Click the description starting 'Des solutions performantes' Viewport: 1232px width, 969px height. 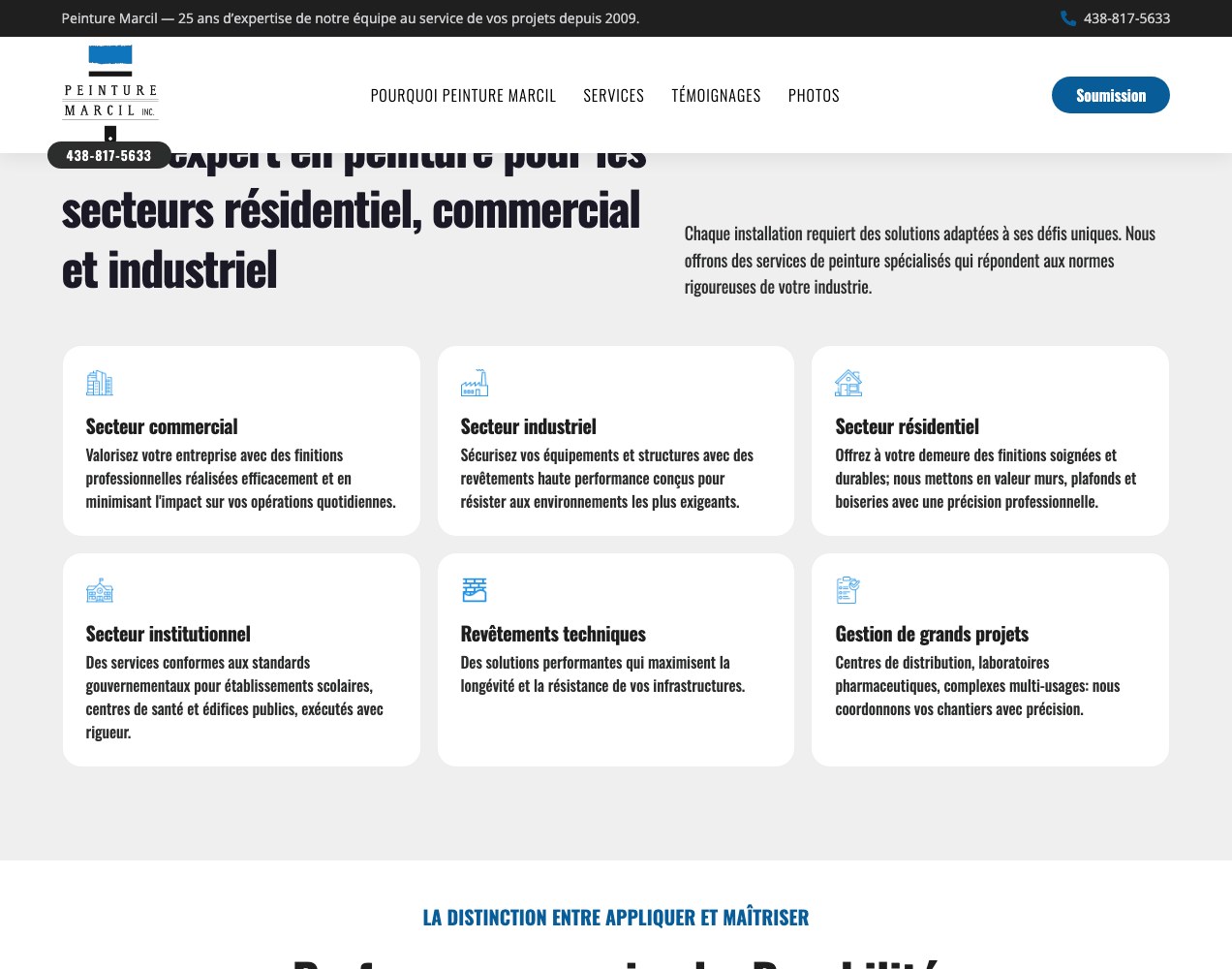[x=603, y=674]
